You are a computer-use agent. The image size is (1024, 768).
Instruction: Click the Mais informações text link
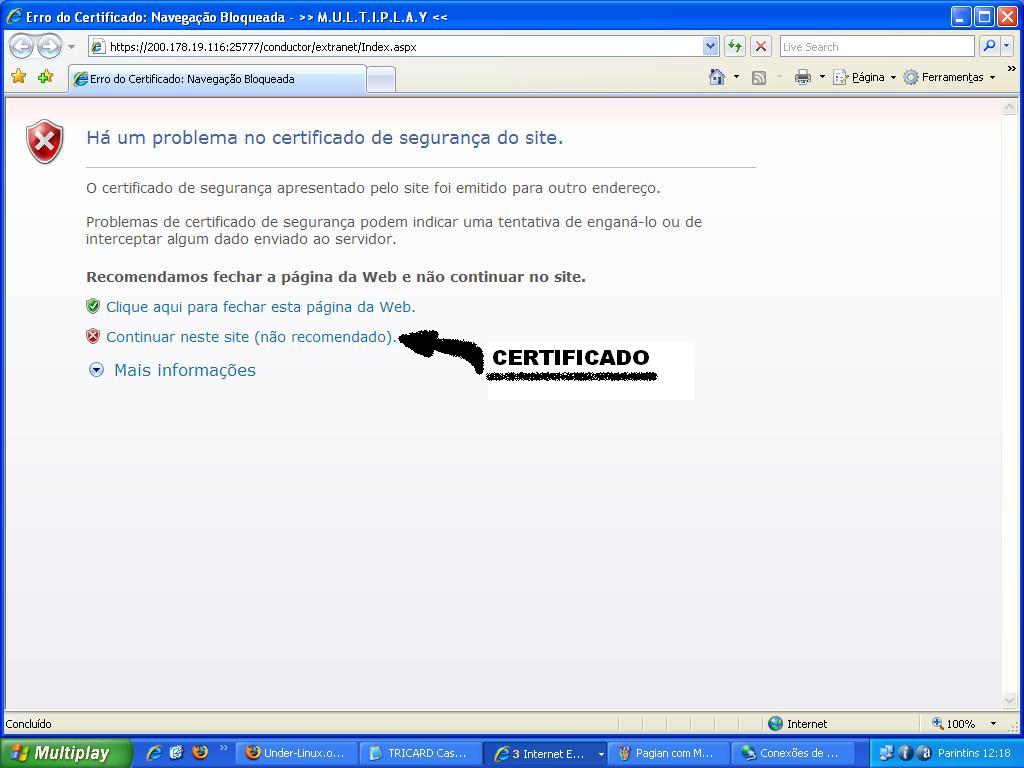click(x=185, y=370)
